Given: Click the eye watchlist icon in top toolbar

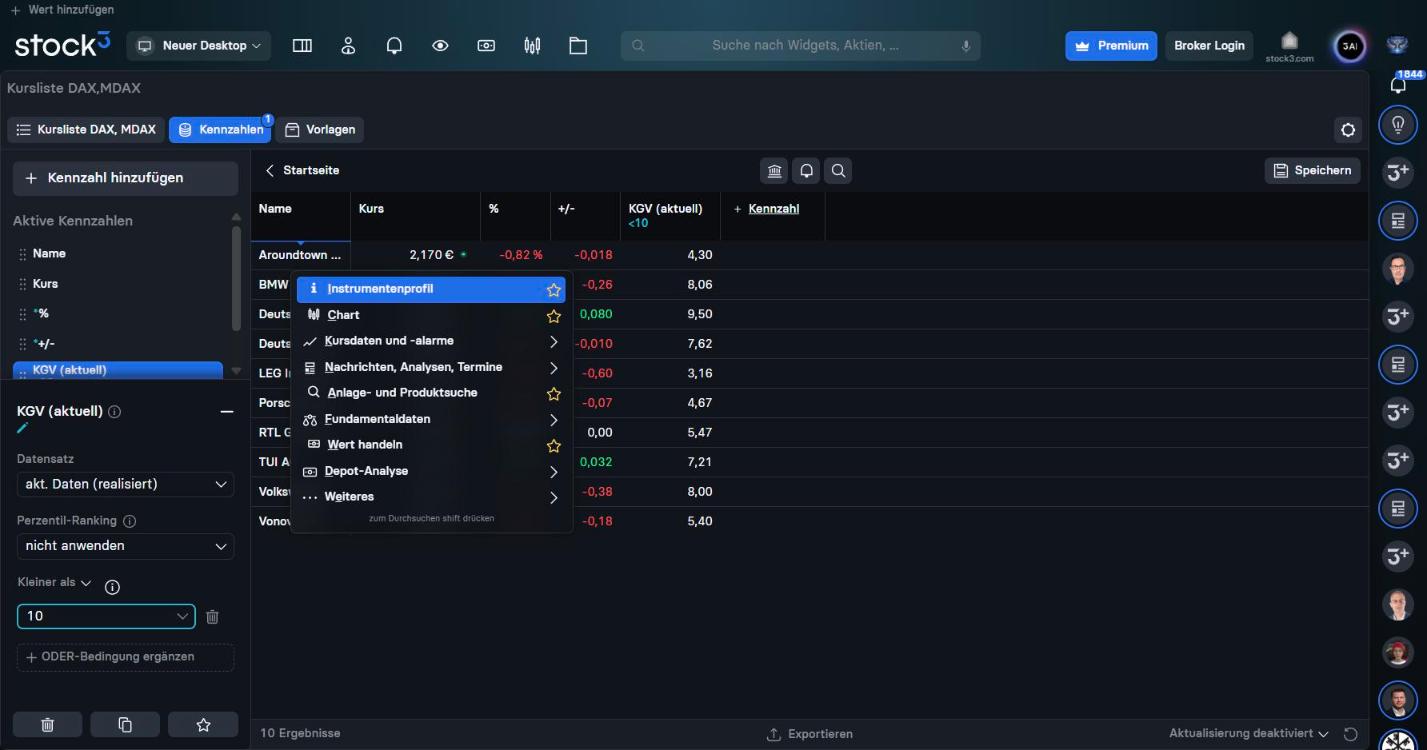Looking at the screenshot, I should tap(440, 46).
